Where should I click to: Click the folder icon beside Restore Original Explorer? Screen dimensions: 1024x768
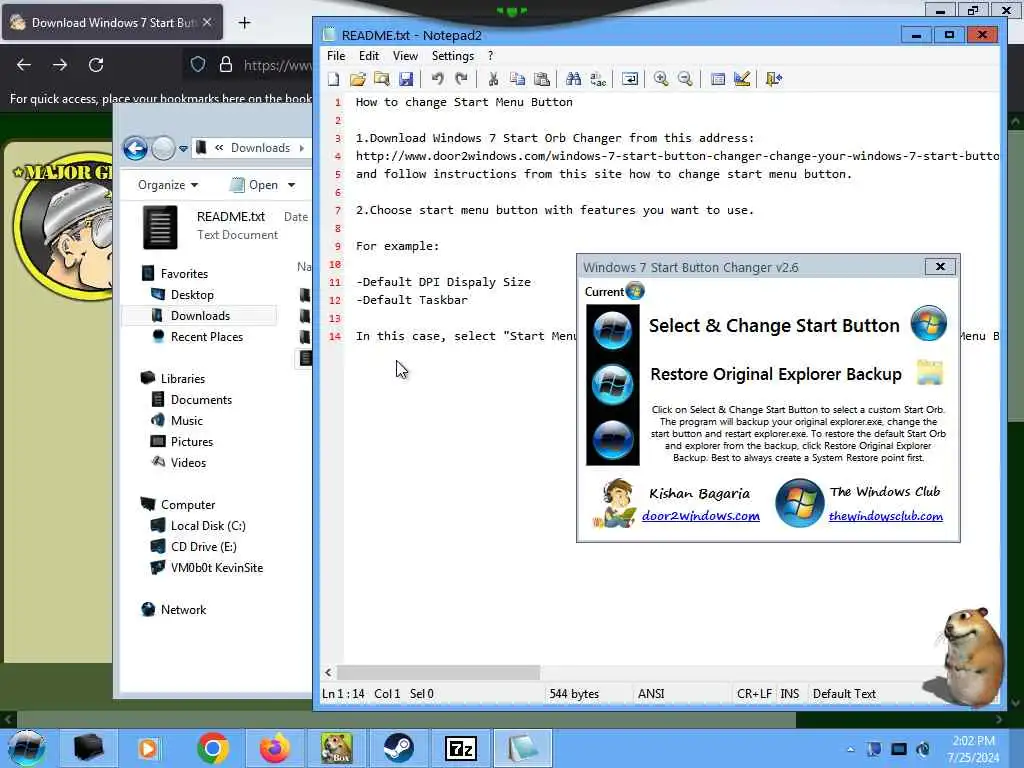pyautogui.click(x=929, y=372)
